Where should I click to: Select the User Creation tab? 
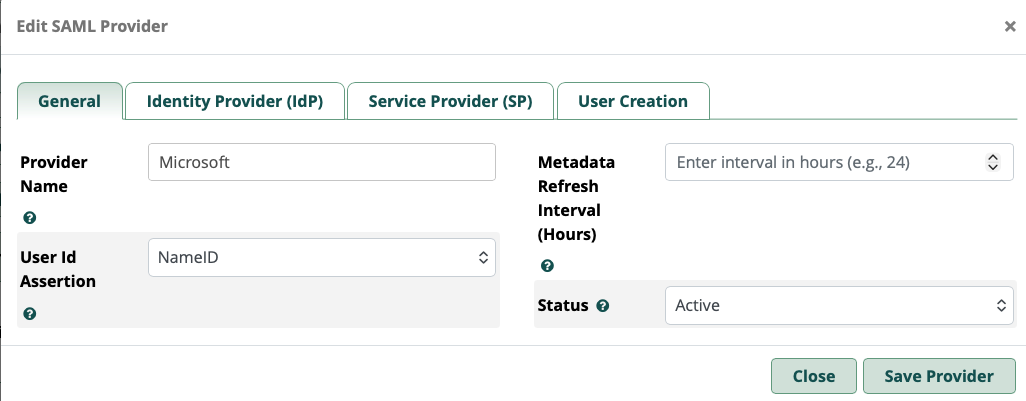click(x=632, y=101)
